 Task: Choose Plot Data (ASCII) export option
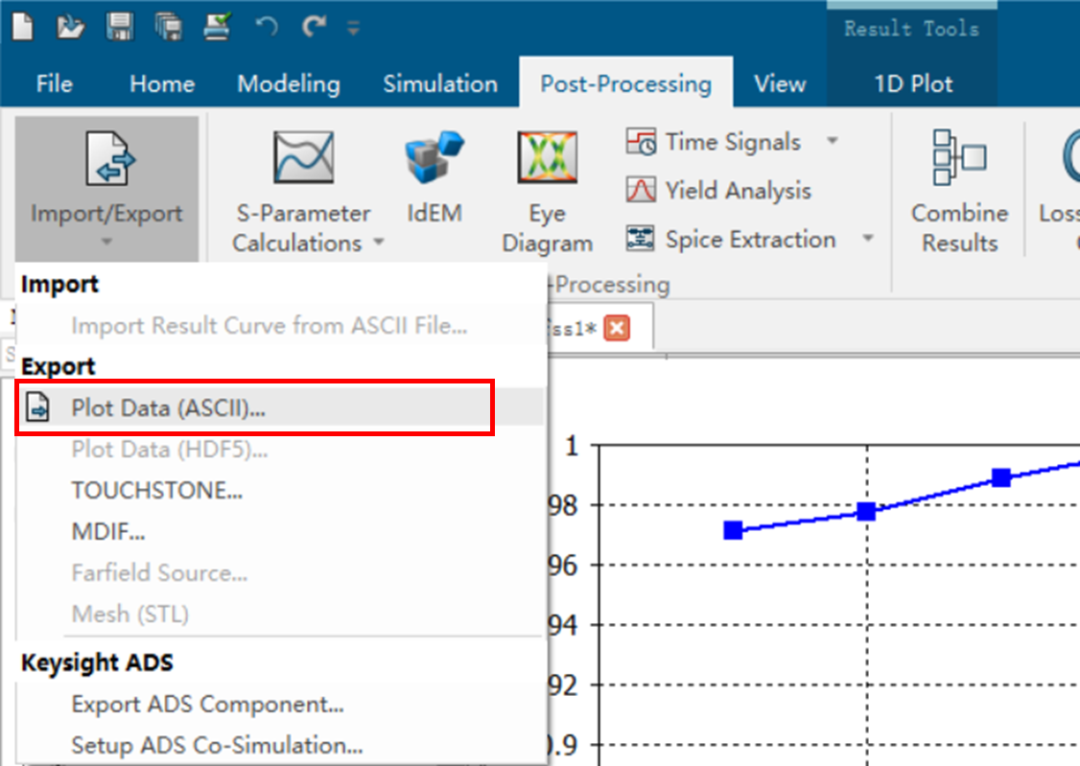tap(280, 408)
